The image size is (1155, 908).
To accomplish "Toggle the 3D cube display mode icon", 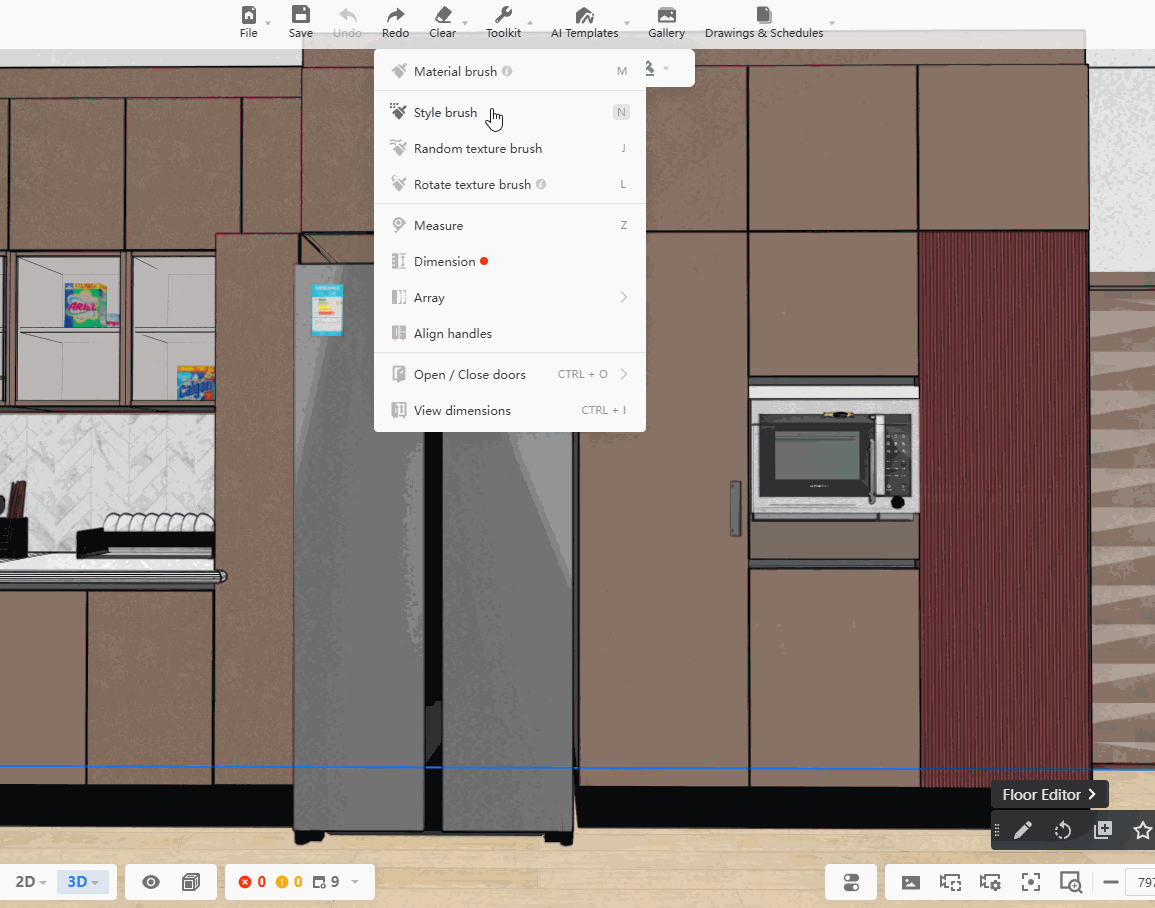I will (x=191, y=882).
